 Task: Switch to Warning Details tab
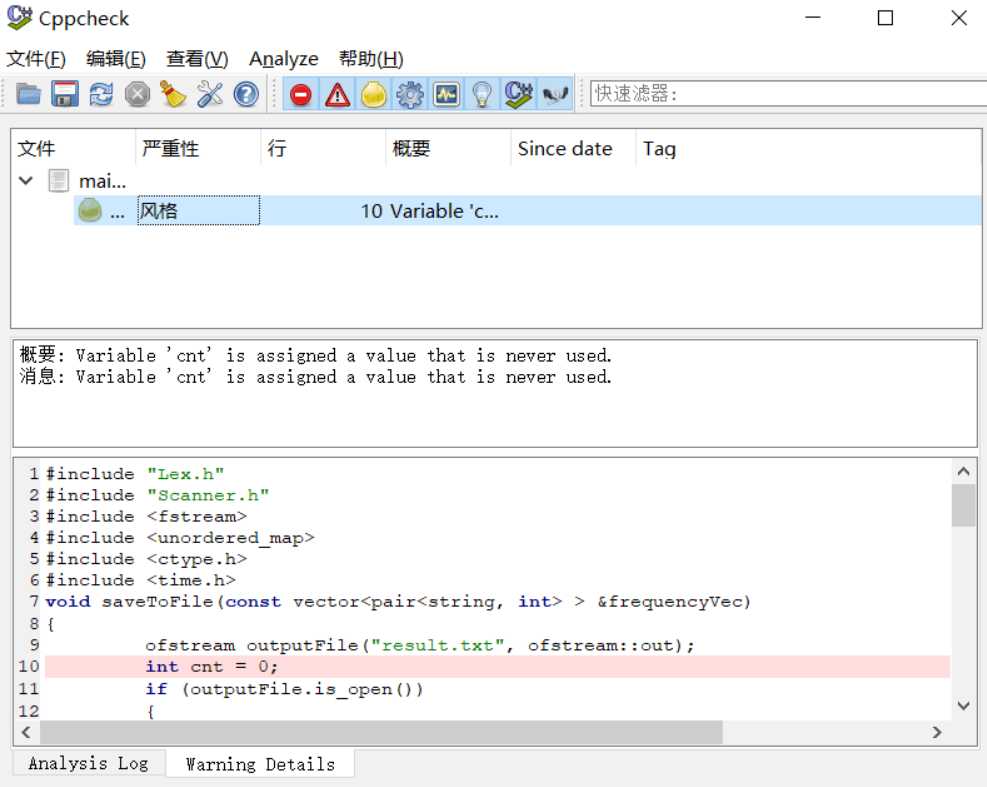260,764
